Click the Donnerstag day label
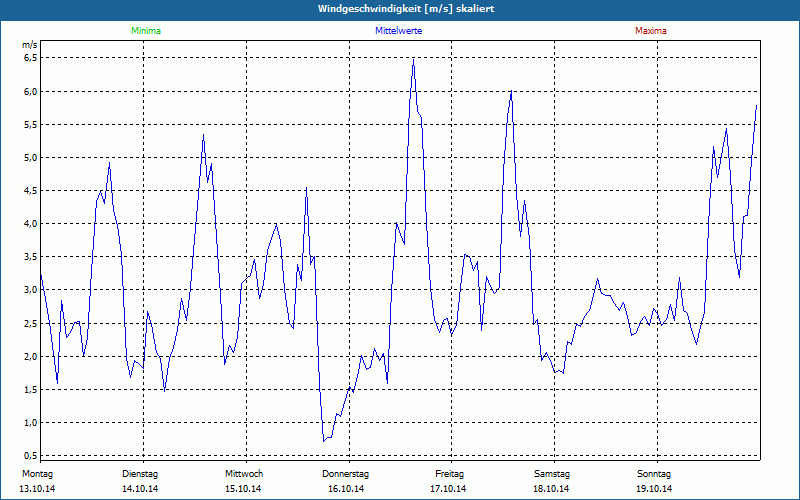 [345, 474]
